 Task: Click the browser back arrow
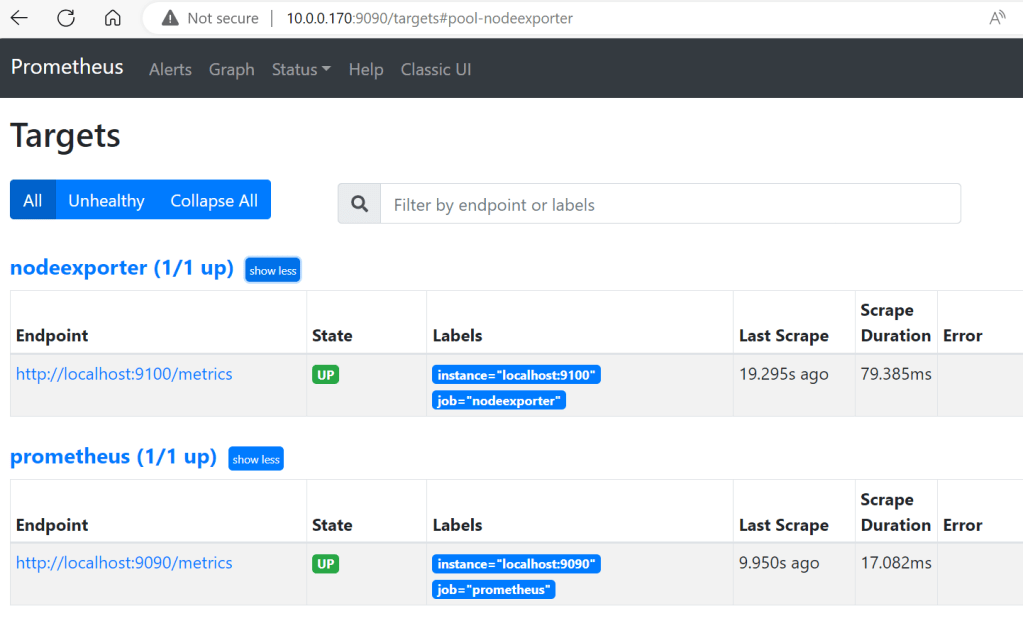tap(19, 18)
